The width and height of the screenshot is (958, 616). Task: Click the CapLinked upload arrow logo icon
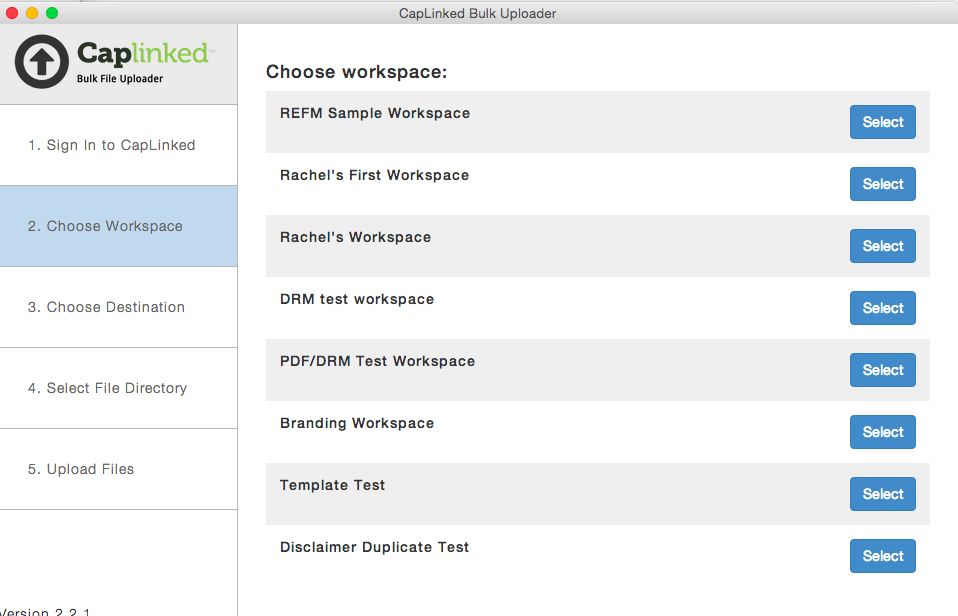tap(42, 62)
